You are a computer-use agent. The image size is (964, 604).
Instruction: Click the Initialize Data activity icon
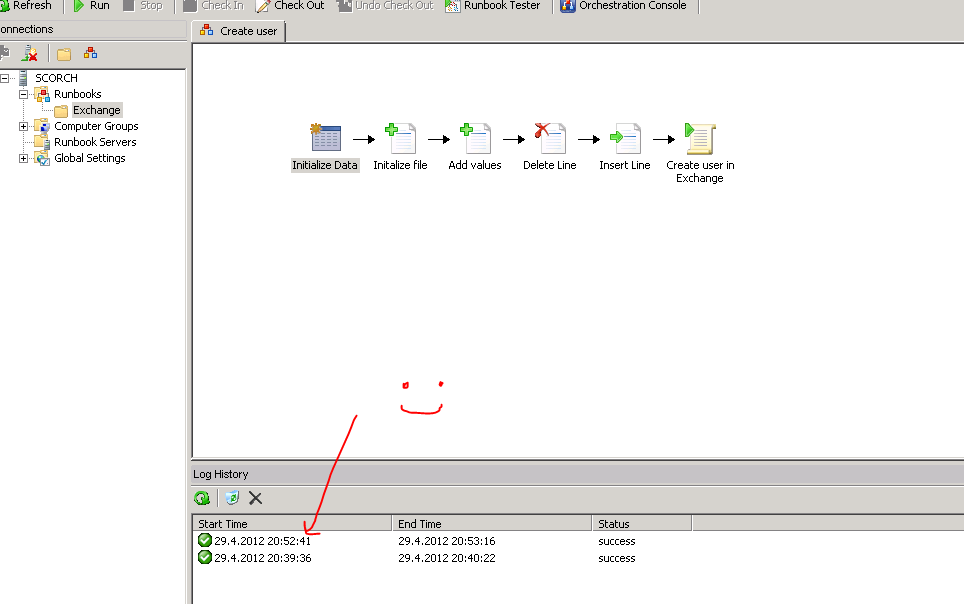coord(326,139)
